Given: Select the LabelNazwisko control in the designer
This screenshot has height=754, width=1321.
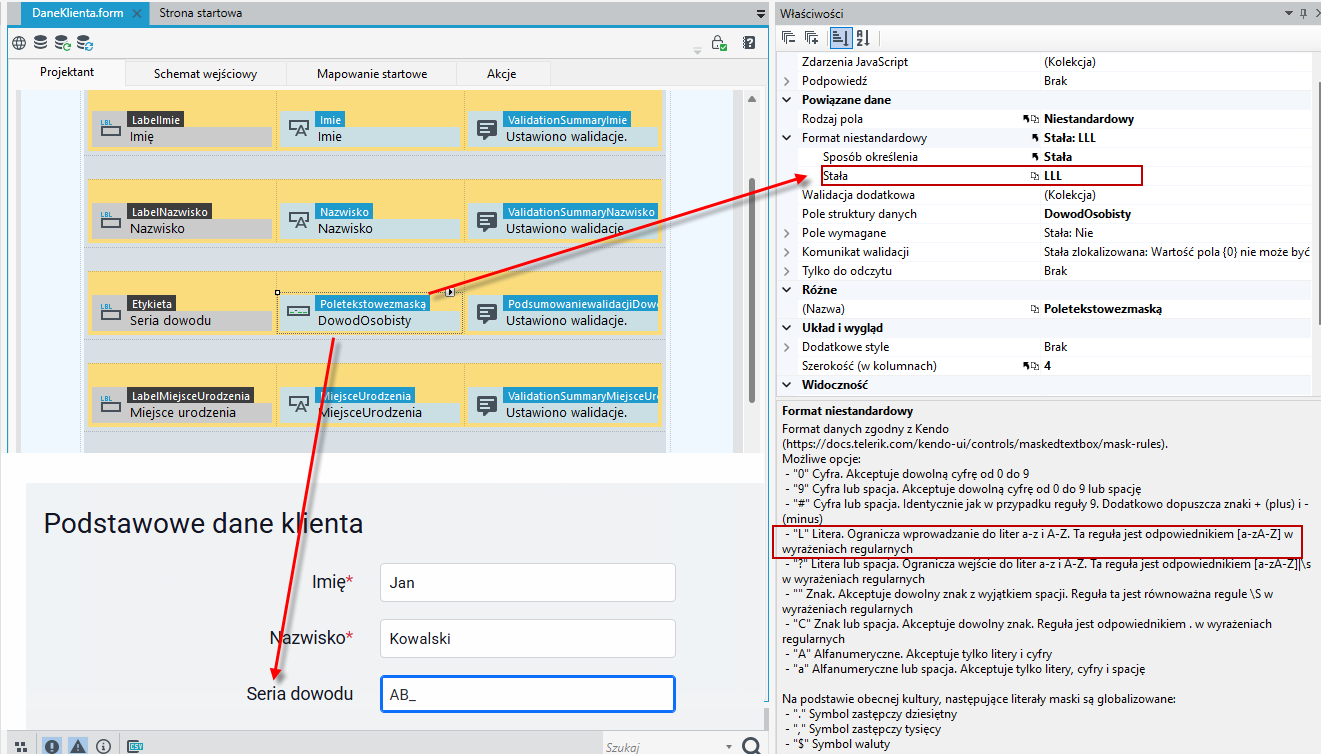Looking at the screenshot, I should coord(181,220).
